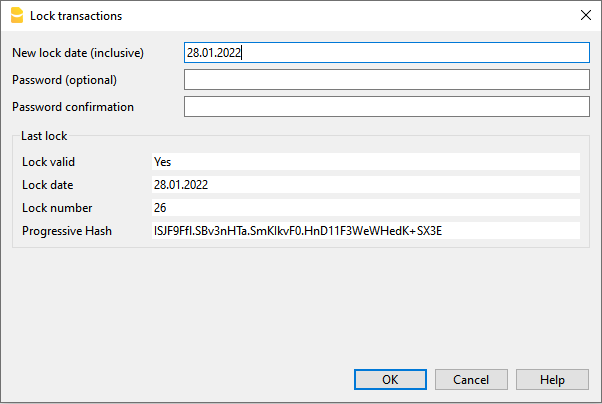Screen dimensions: 602x404
Task: Open Help for this dialog
Action: point(552,380)
